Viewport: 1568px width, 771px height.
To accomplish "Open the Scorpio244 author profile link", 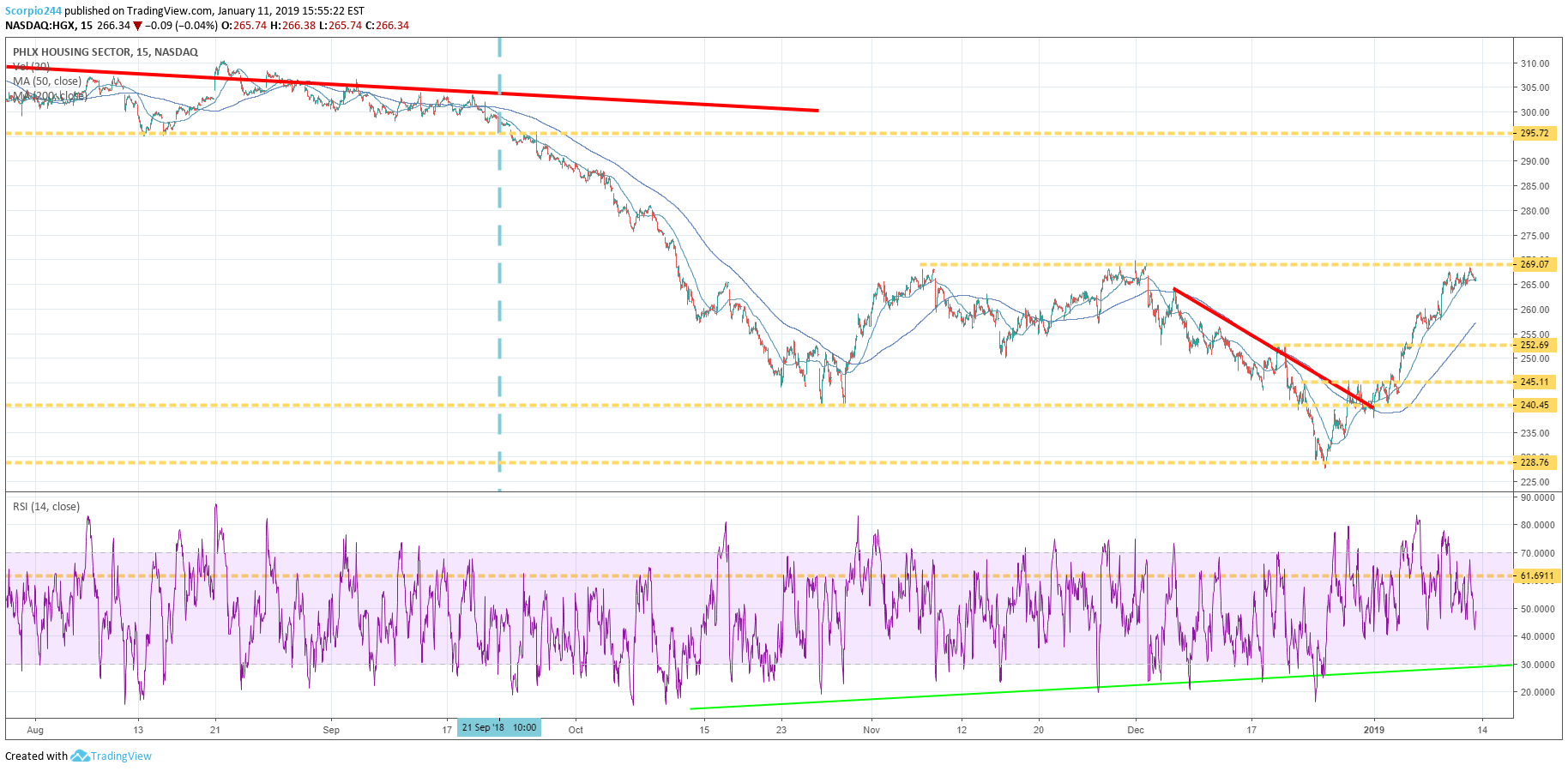I will coord(33,11).
